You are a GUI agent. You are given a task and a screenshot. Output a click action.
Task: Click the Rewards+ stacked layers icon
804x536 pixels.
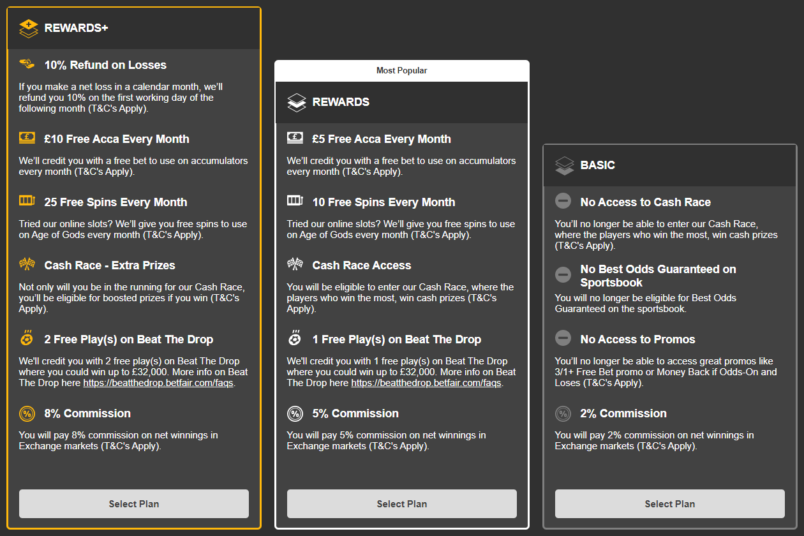point(28,28)
